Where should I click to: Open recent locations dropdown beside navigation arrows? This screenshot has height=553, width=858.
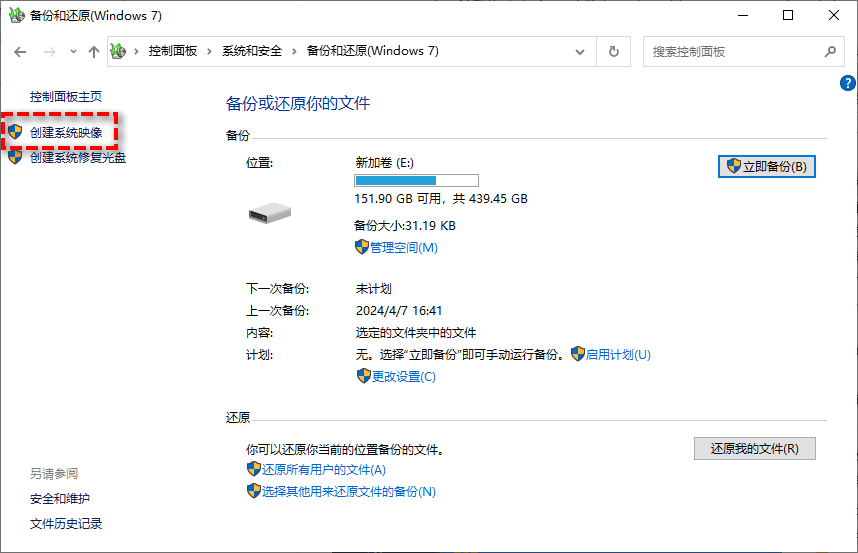tap(72, 52)
